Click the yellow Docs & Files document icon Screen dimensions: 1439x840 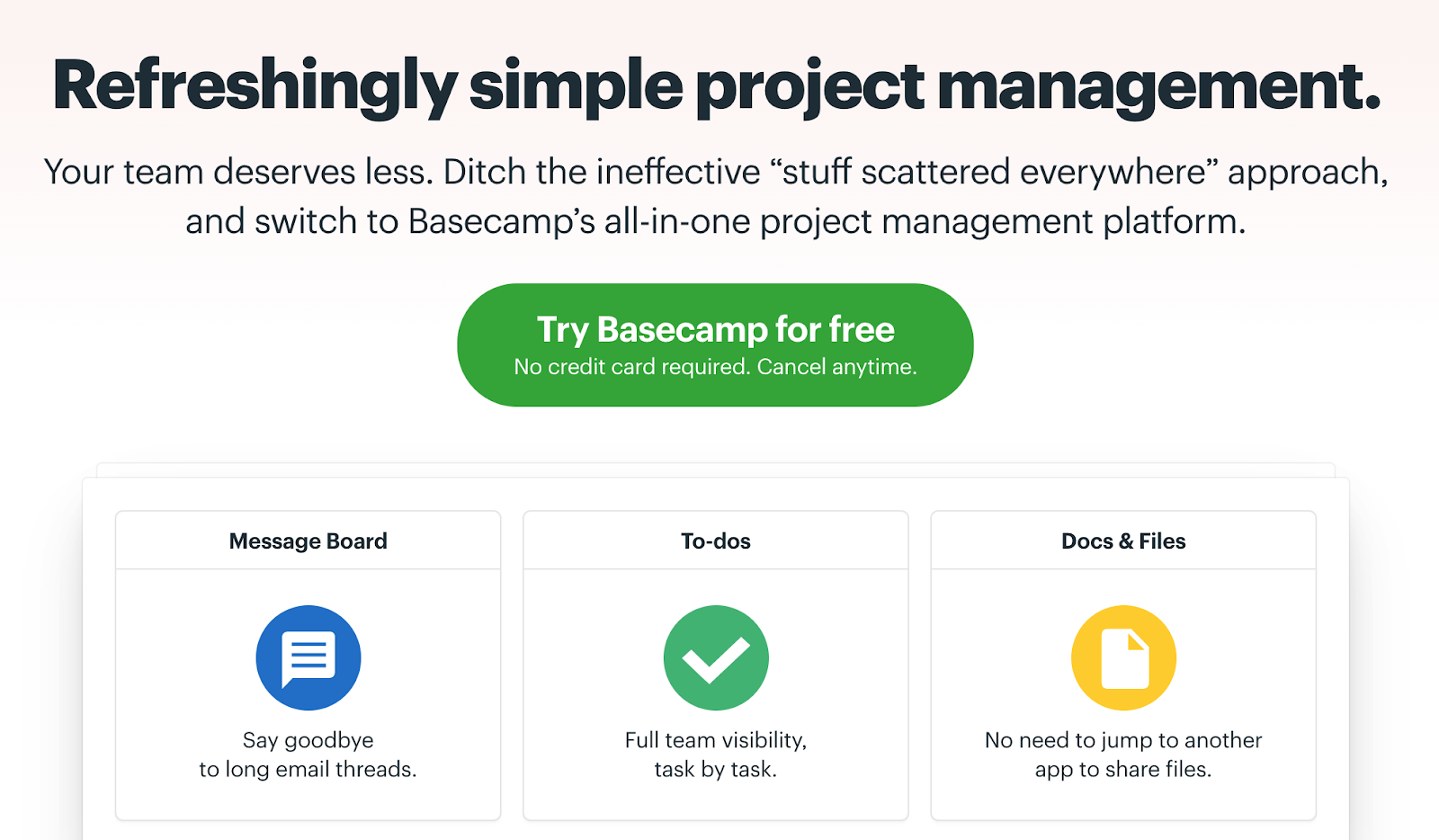pos(1123,657)
